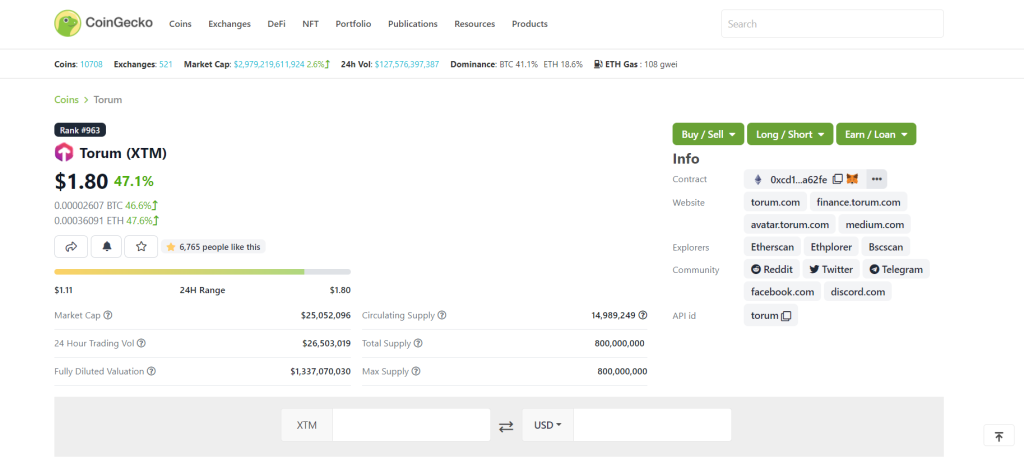
Task: Open the Publications menu
Action: (x=413, y=24)
